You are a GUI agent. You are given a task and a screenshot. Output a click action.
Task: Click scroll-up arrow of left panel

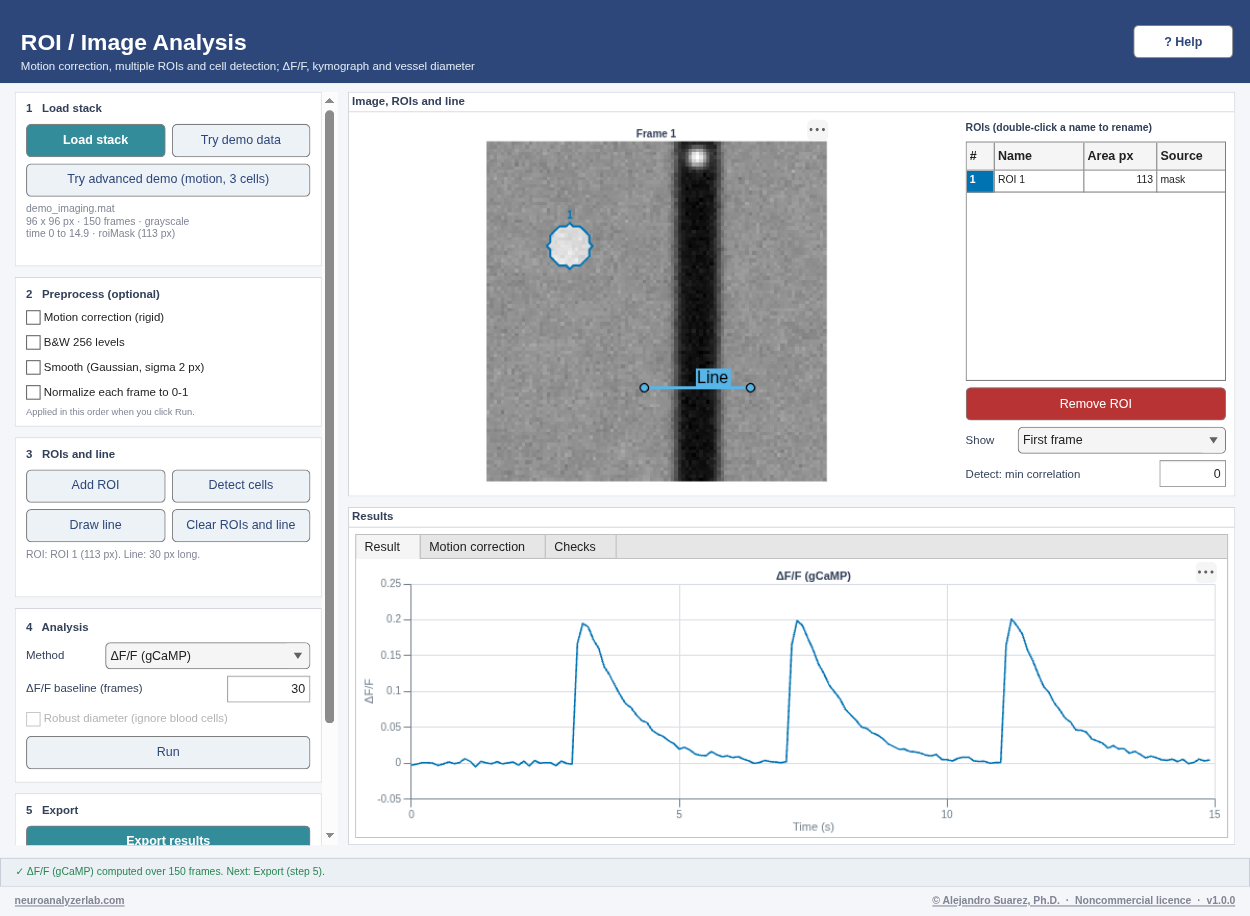(329, 100)
